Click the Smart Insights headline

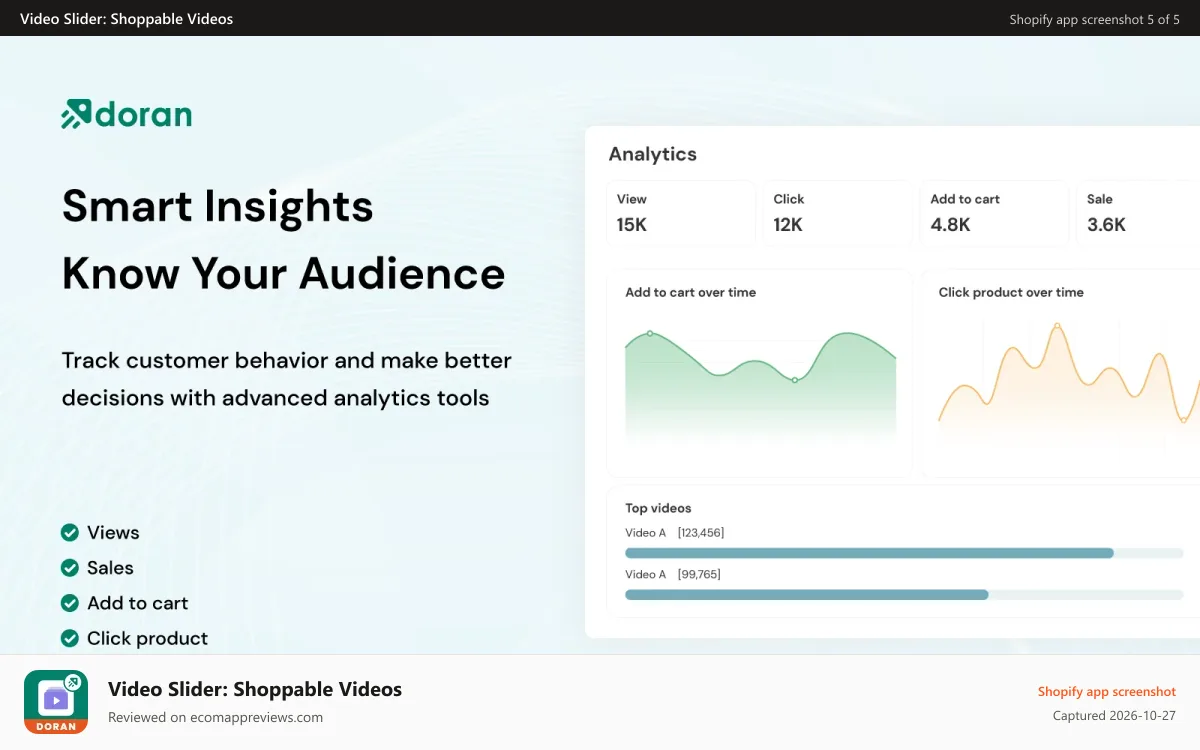217,206
